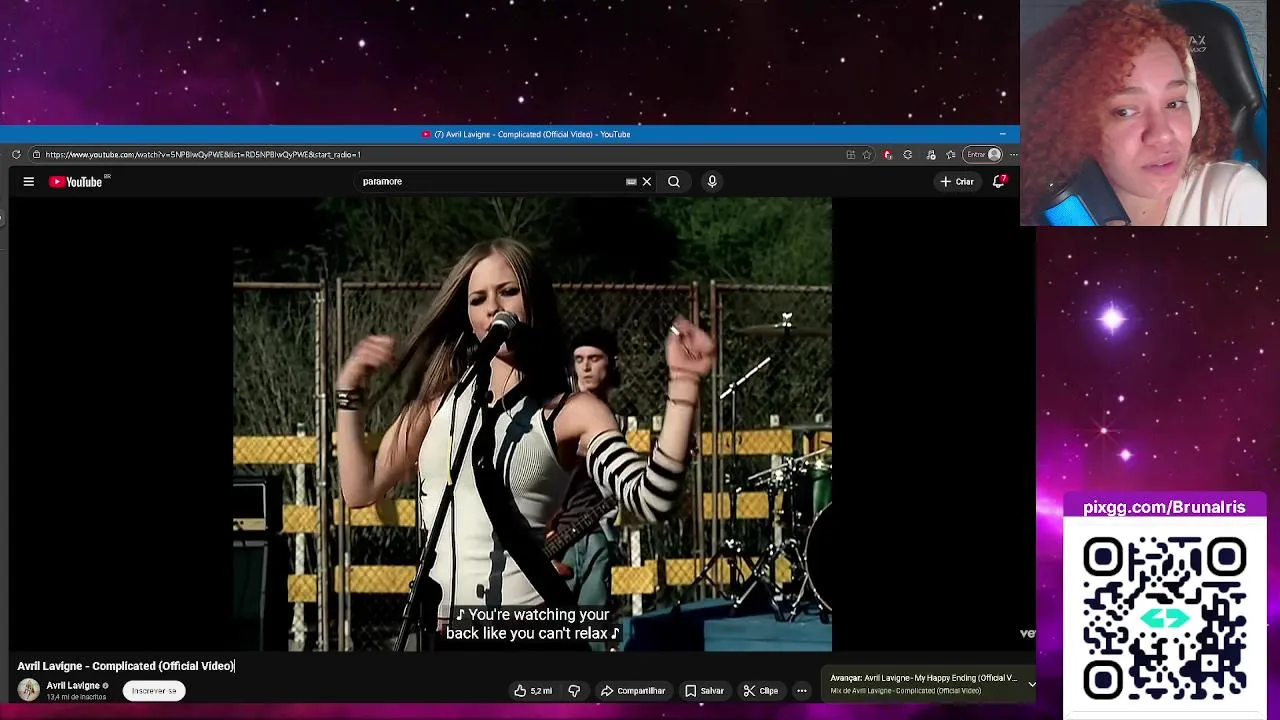Like the video (5,2 mi)
The width and height of the screenshot is (1280, 720).
click(x=533, y=691)
